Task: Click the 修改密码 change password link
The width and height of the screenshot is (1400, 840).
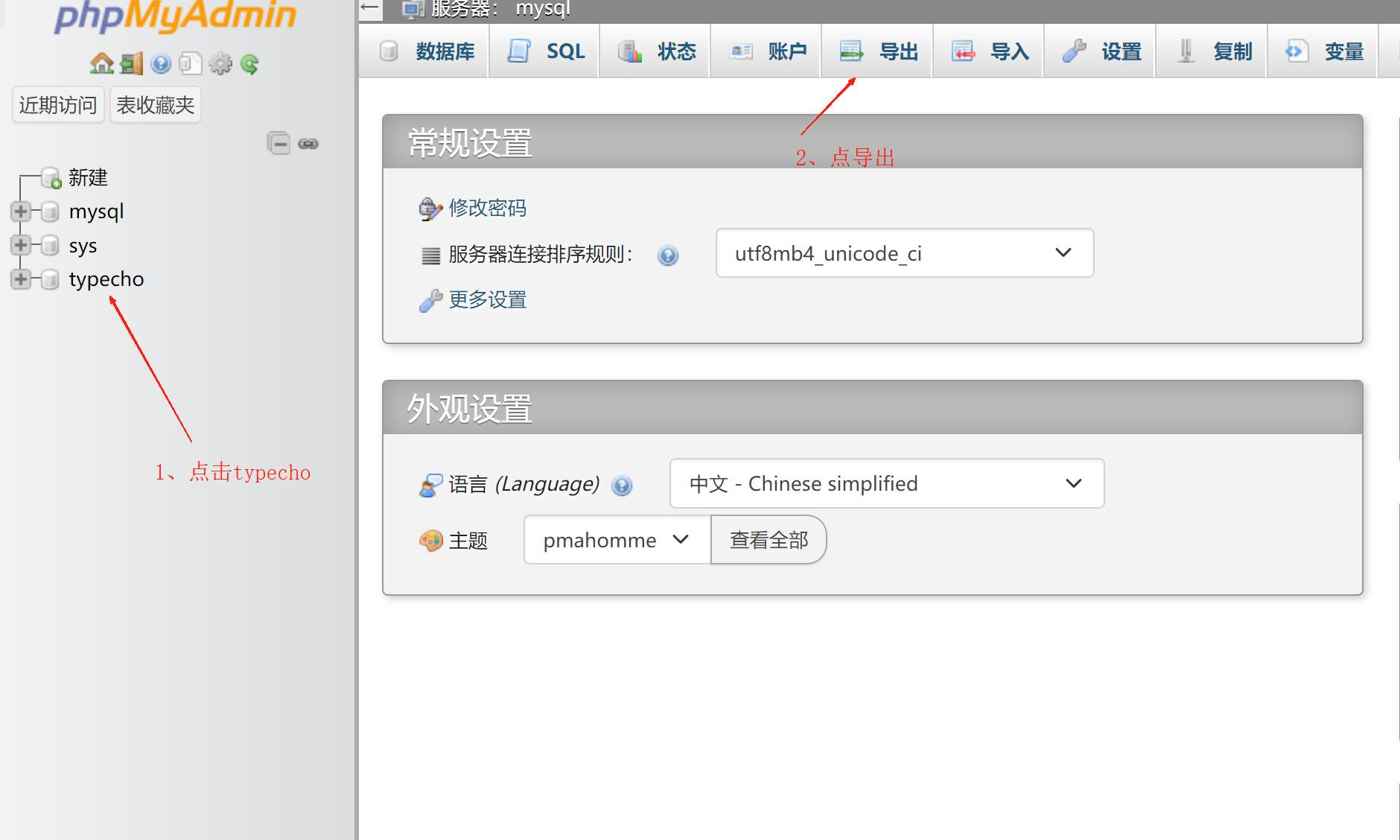Action: pos(487,208)
